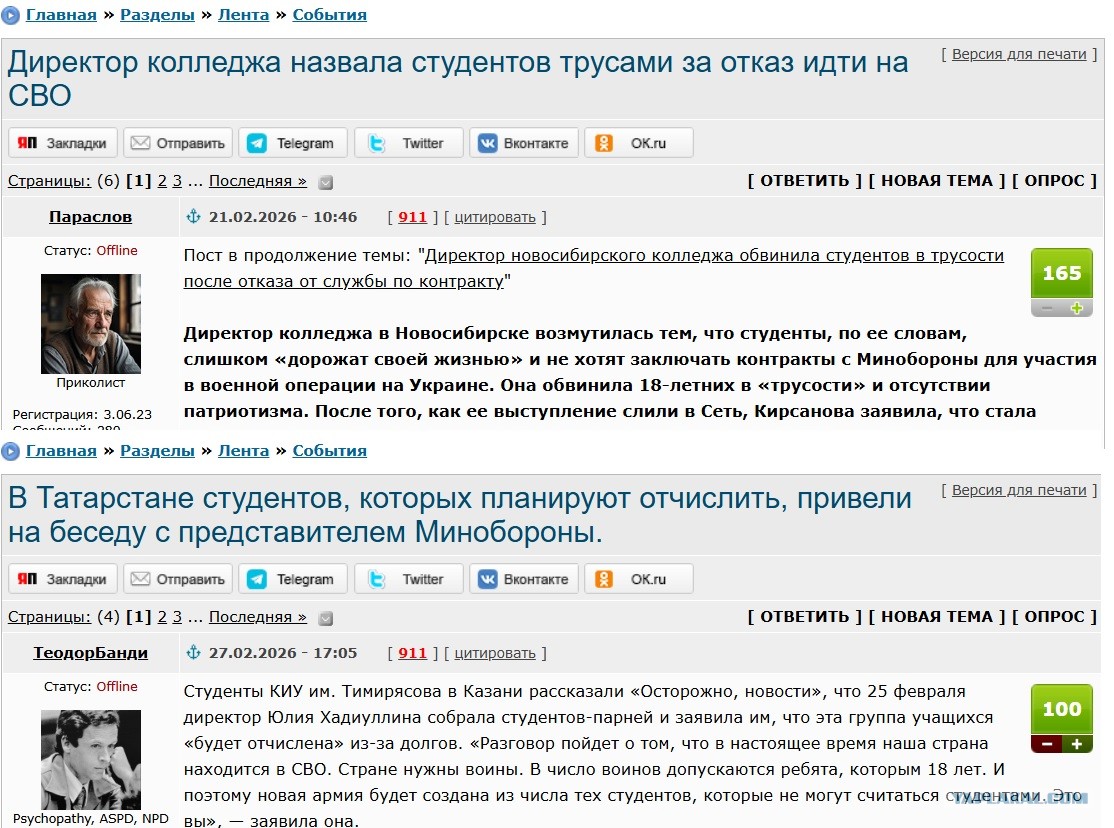Image resolution: width=1114 pixels, height=828 pixels.
Task: Downvote ТеодорБанди's post with the minus button
Action: tap(1046, 744)
